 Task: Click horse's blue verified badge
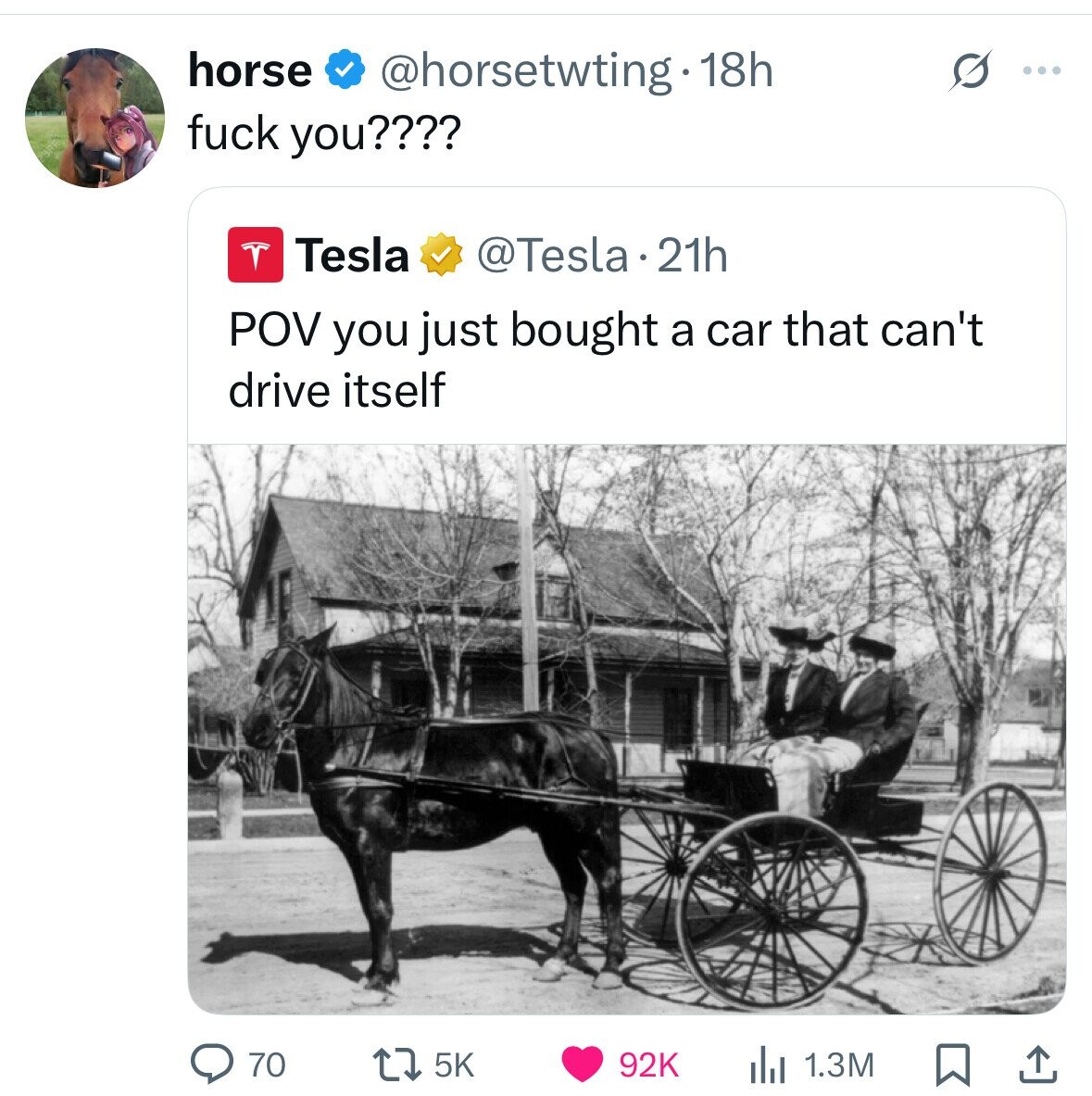pyautogui.click(x=342, y=71)
